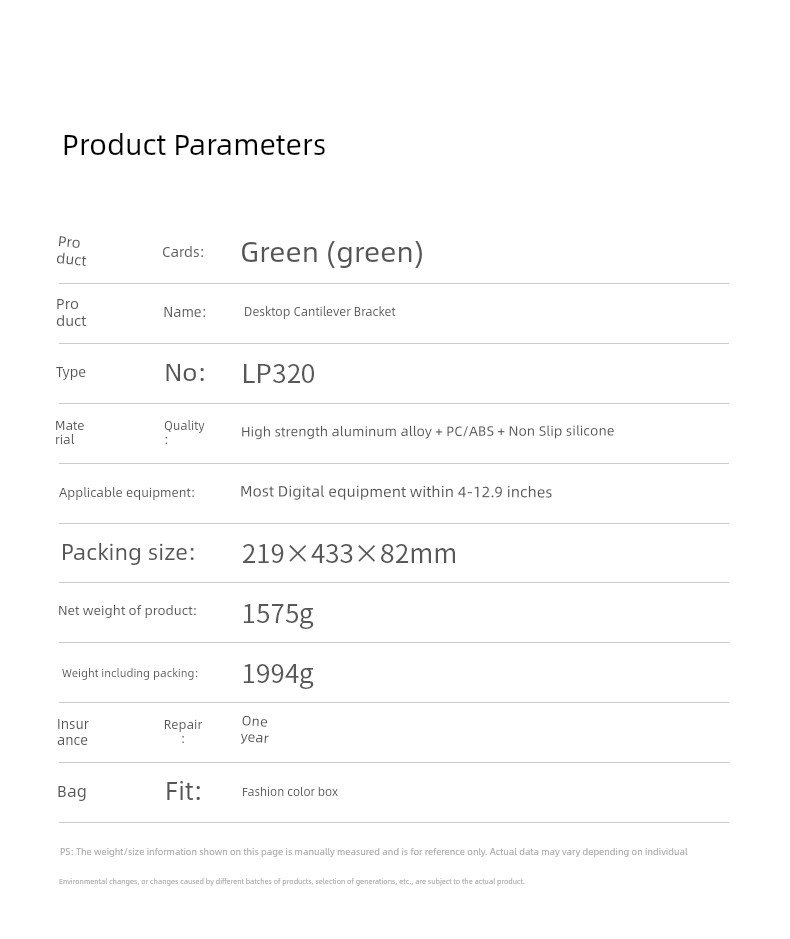
Task: Select Most Digital equipment within 4-12.9 inches
Action: 396,492
